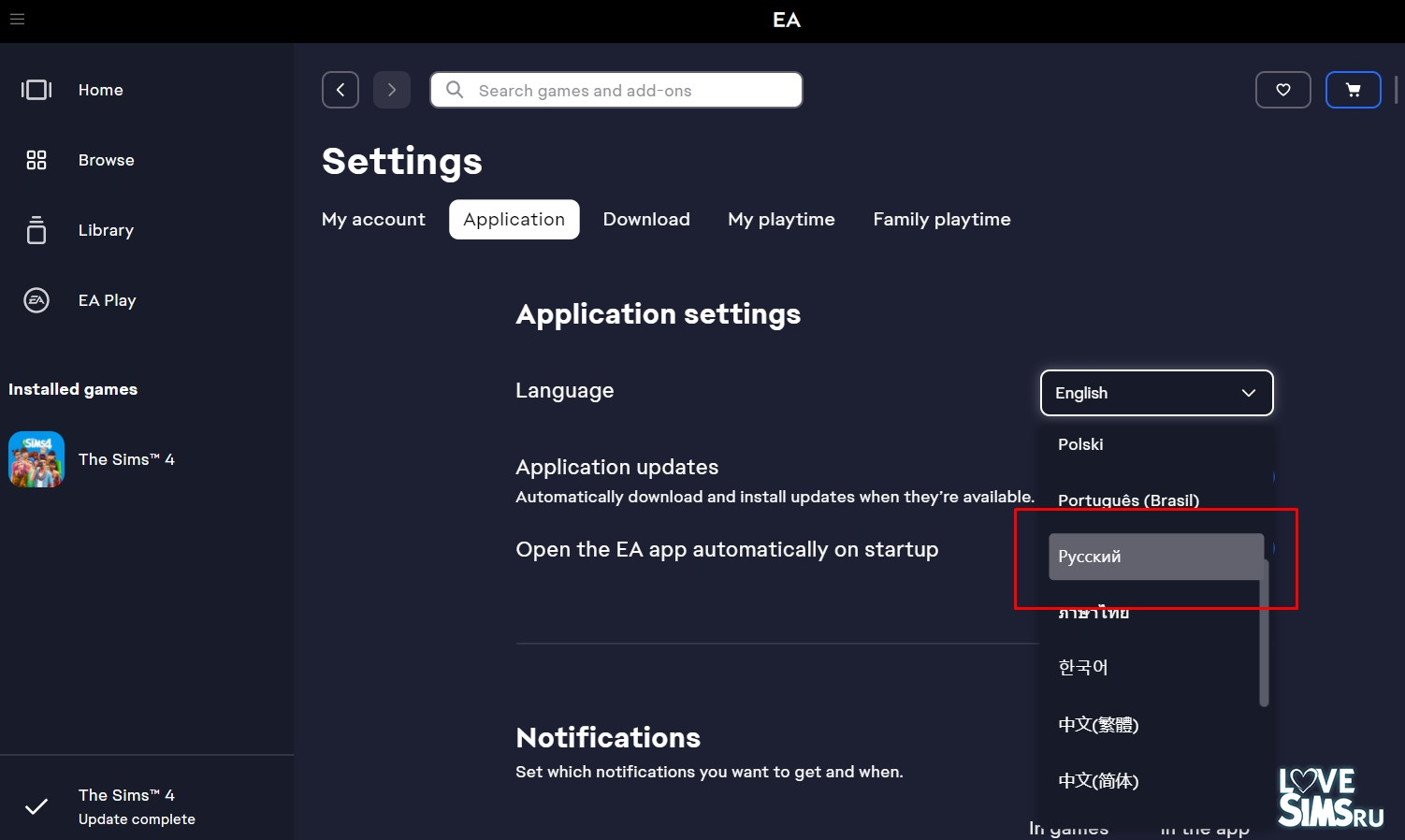The width and height of the screenshot is (1405, 840).
Task: Open the wishlist heart button
Action: pyautogui.click(x=1283, y=90)
